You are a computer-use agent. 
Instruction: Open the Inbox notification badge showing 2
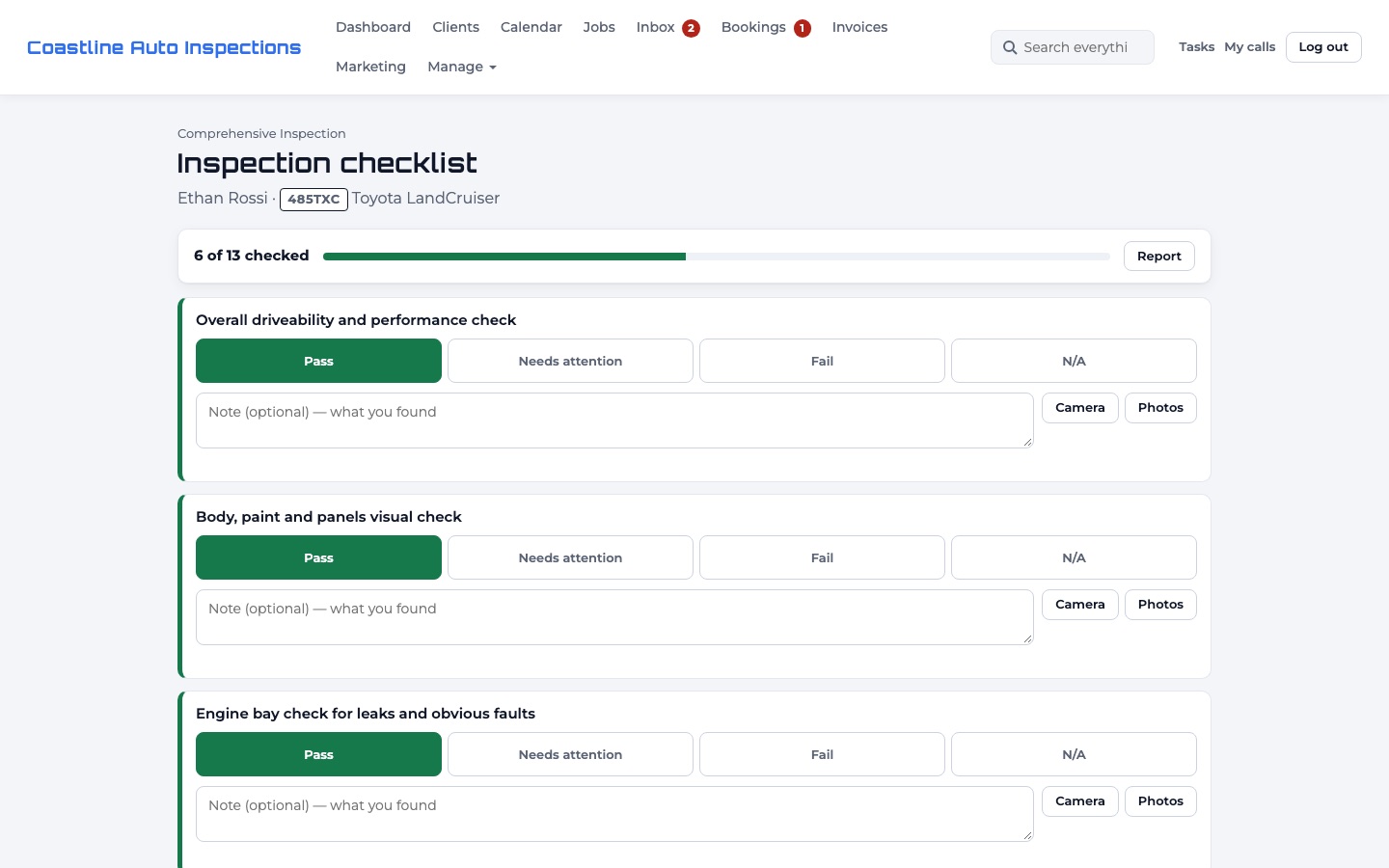point(691,28)
